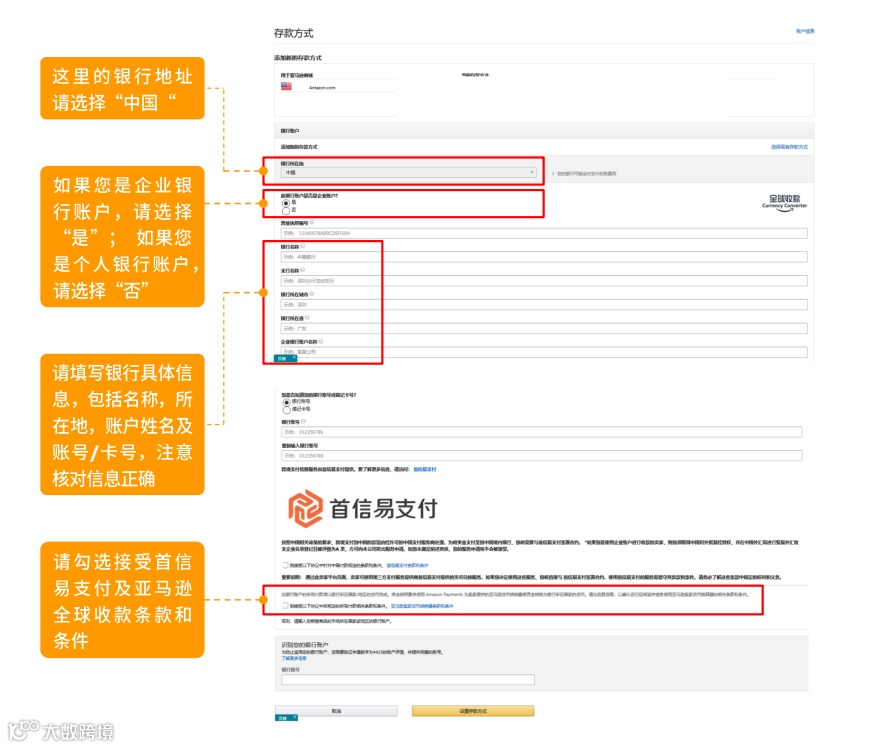Tick the Amazon currency converter terms checkbox
This screenshot has height=748, width=873.
click(285, 605)
